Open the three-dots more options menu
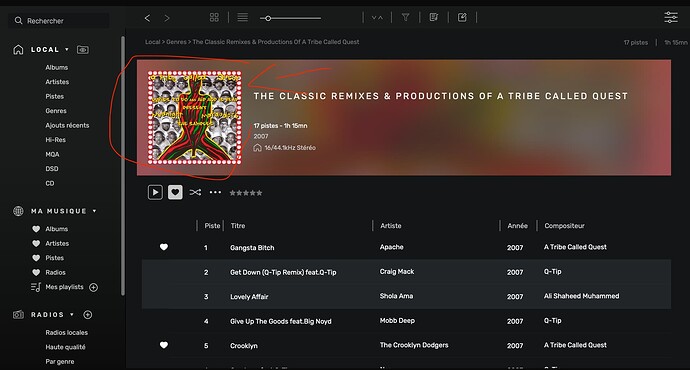 pos(215,192)
